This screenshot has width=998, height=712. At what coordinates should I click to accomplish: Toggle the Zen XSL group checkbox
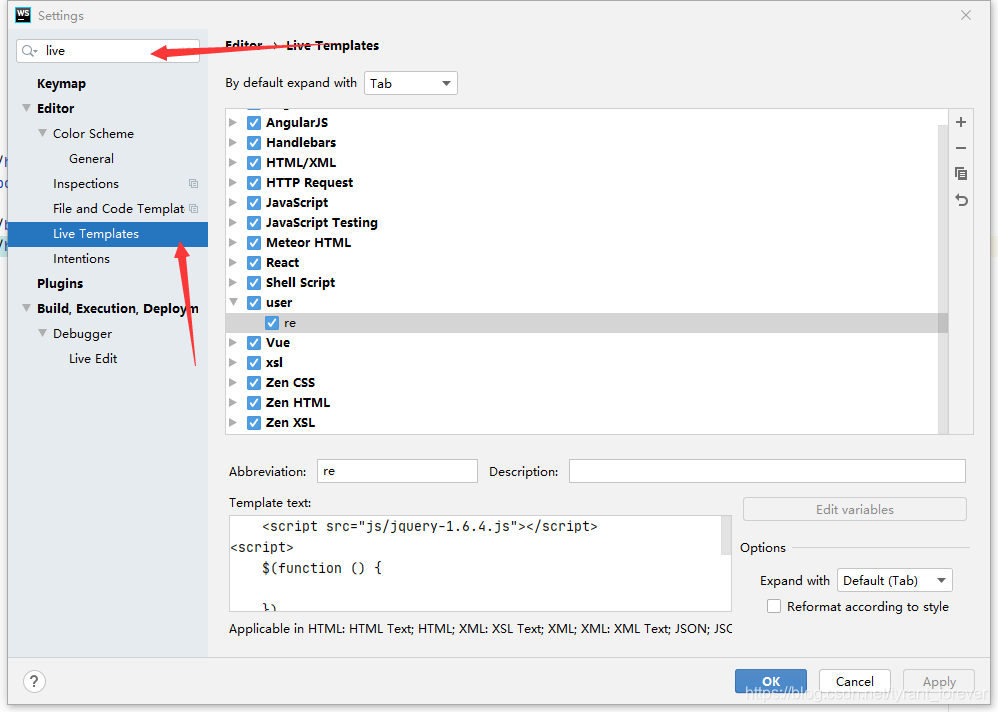[x=254, y=423]
